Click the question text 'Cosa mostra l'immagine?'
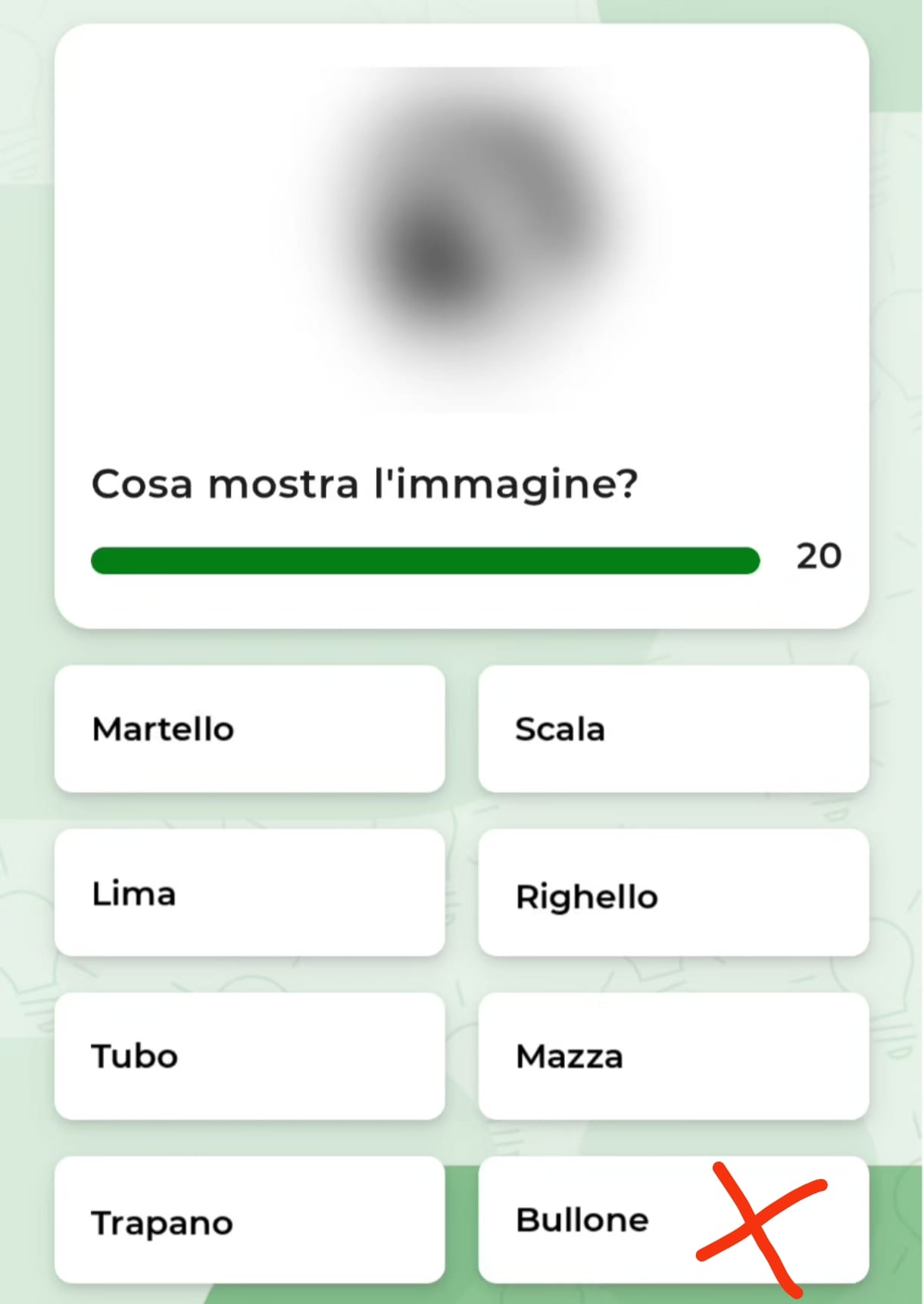This screenshot has height=1304, width=924. click(365, 485)
